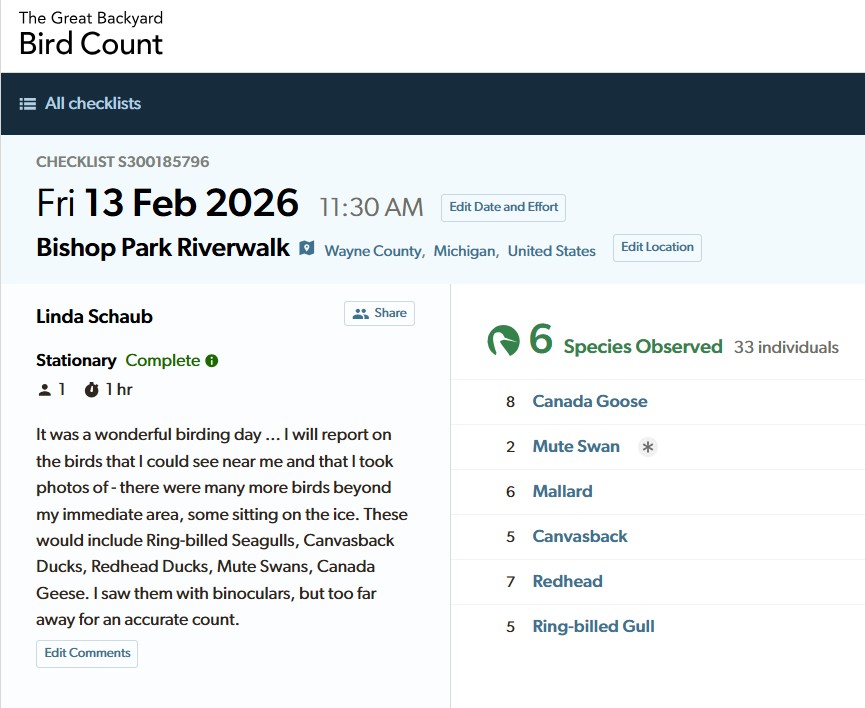The height and width of the screenshot is (708, 865).
Task: Click the Great Backyard Bird Count logo
Action: click(91, 35)
